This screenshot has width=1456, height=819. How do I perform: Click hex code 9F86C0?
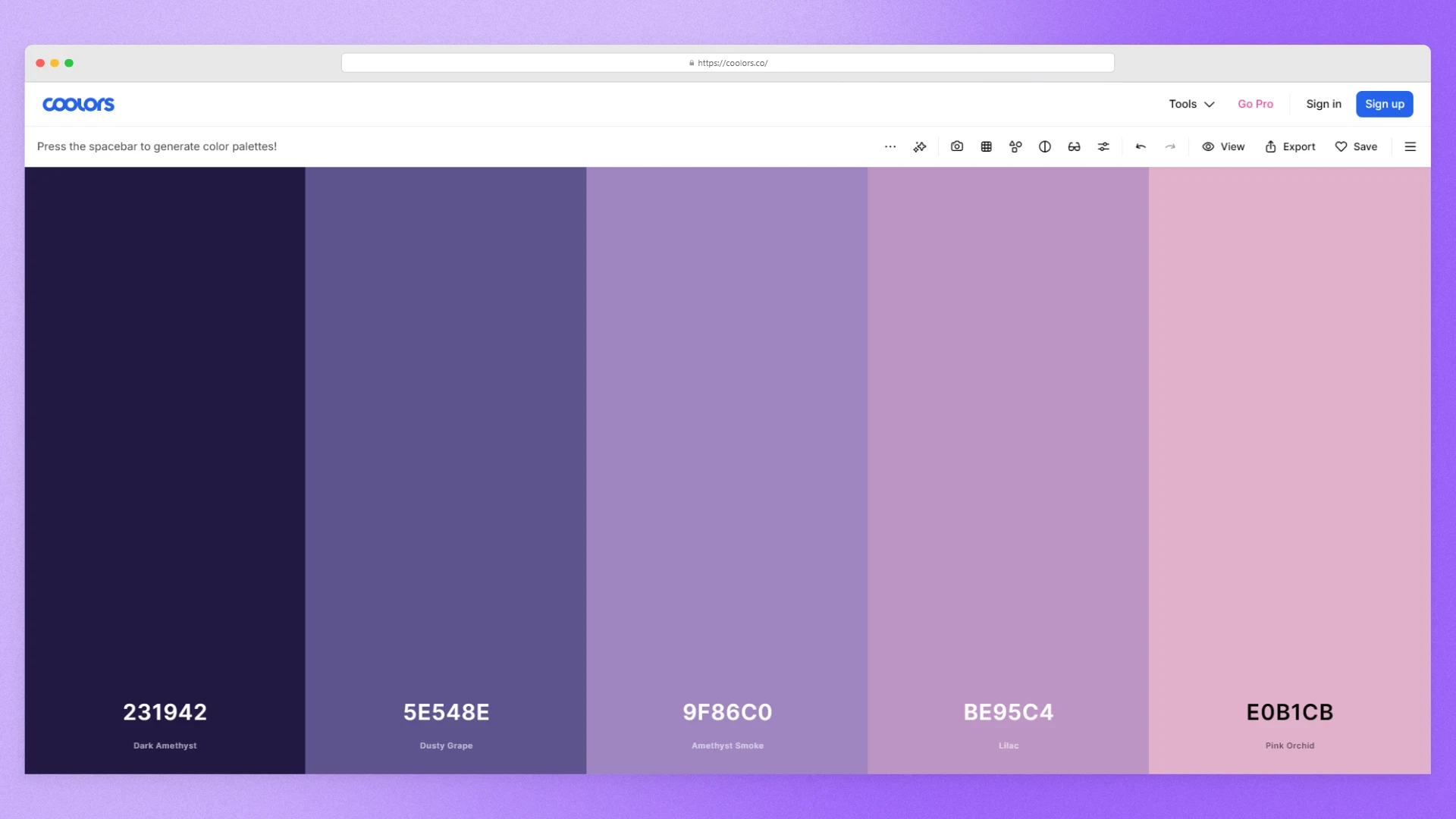coord(727,712)
